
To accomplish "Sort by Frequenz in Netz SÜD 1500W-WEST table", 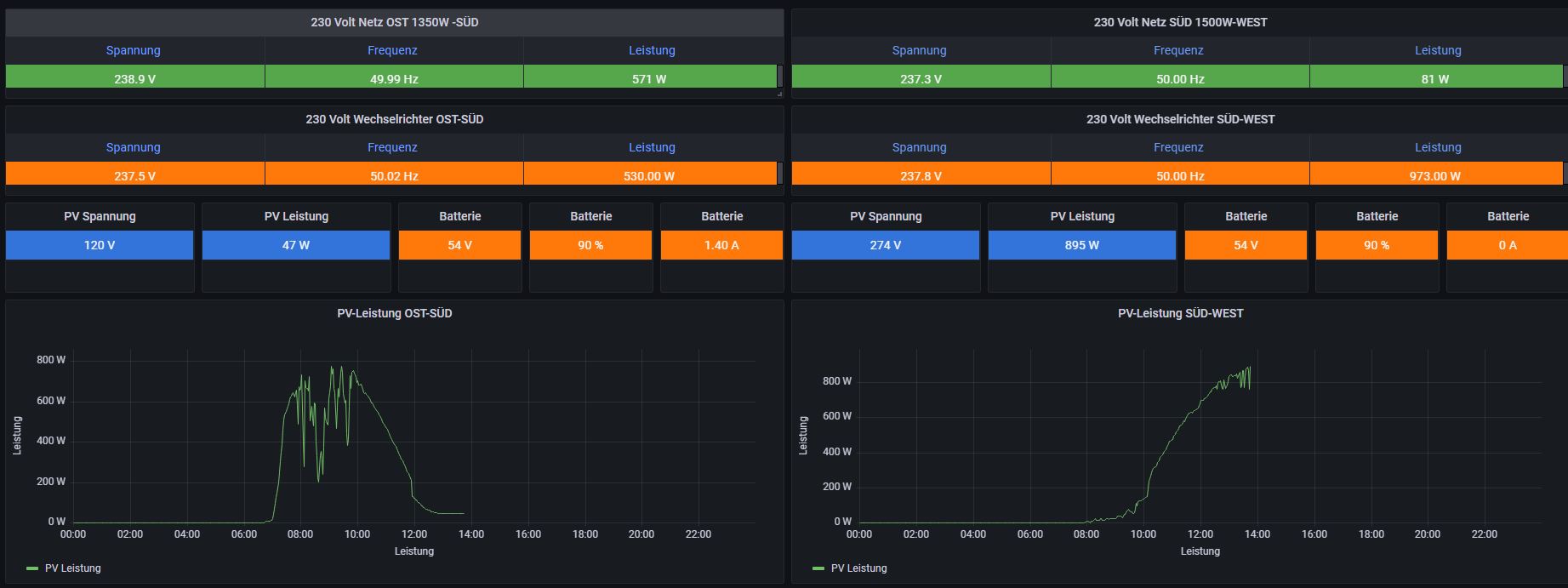I will coord(1178,50).
